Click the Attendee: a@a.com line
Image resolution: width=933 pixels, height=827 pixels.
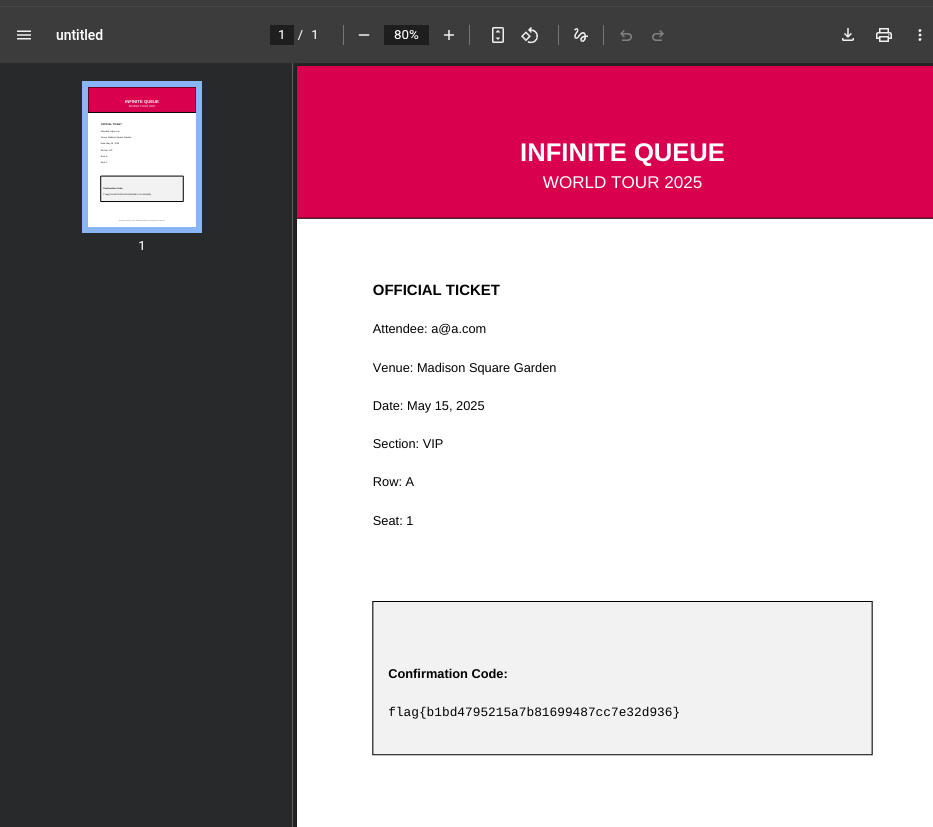tap(429, 329)
